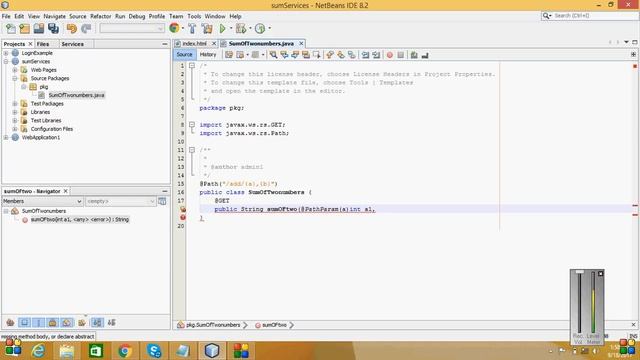The height and width of the screenshot is (360, 640).
Task: Click the Redo toolbar icon
Action: click(86, 28)
